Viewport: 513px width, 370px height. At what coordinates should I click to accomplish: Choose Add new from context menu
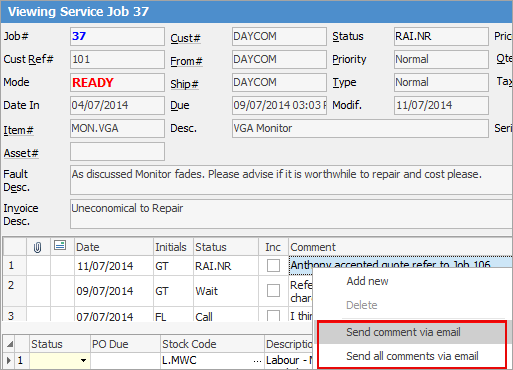(367, 281)
